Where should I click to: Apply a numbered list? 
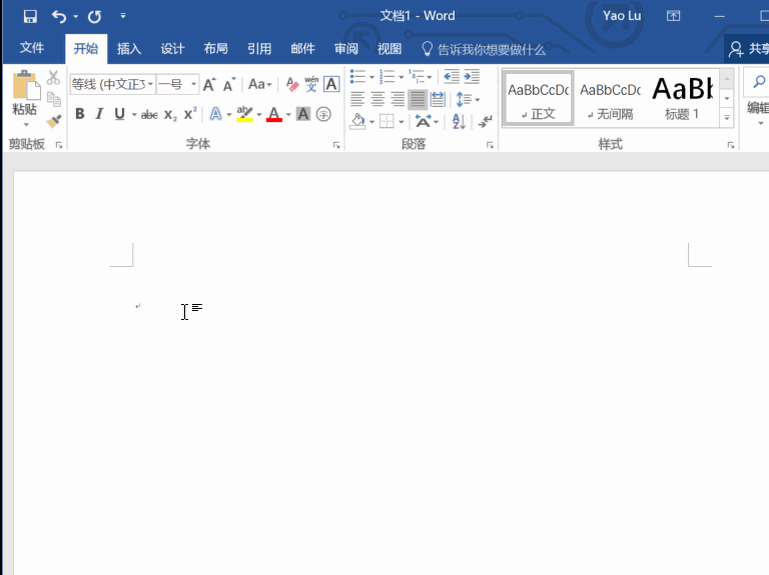tap(387, 77)
